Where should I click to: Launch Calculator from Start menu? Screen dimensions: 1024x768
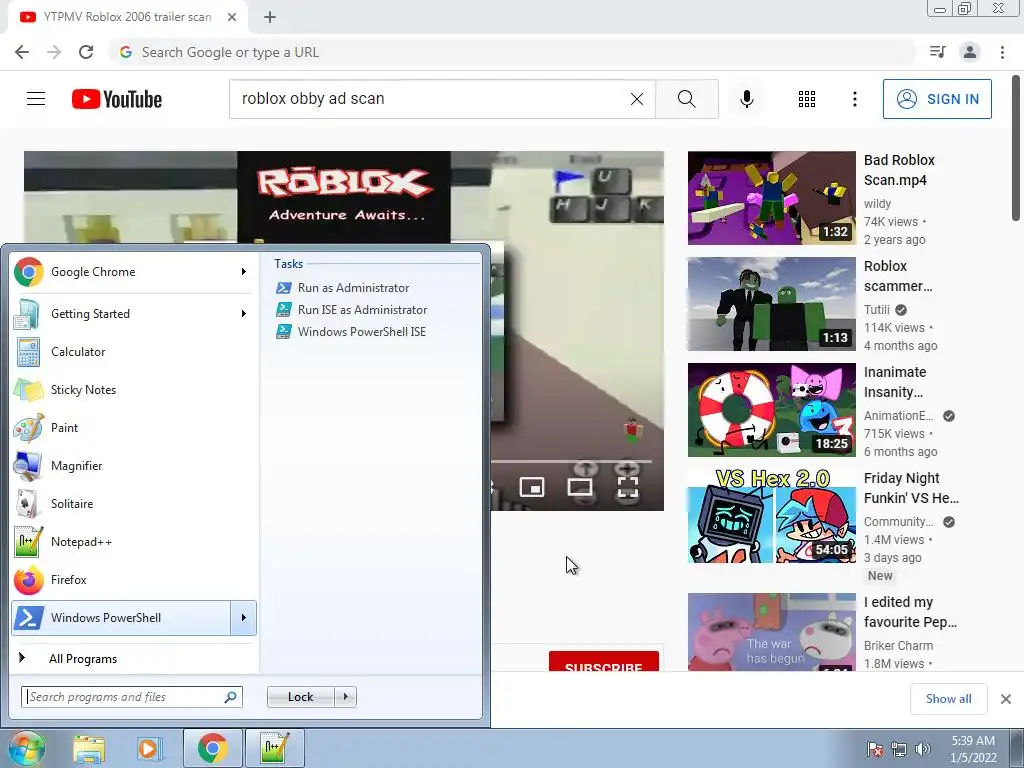coord(134,352)
